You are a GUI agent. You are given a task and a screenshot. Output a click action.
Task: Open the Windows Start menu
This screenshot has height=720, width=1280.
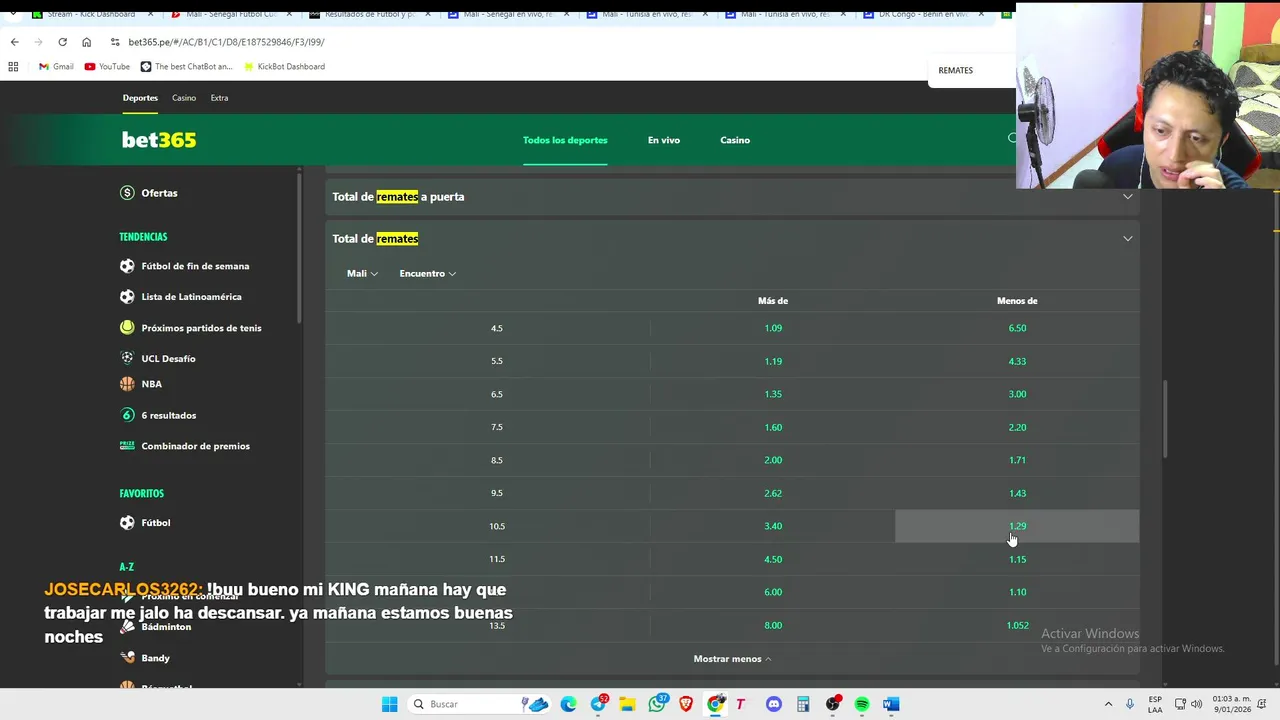point(389,704)
